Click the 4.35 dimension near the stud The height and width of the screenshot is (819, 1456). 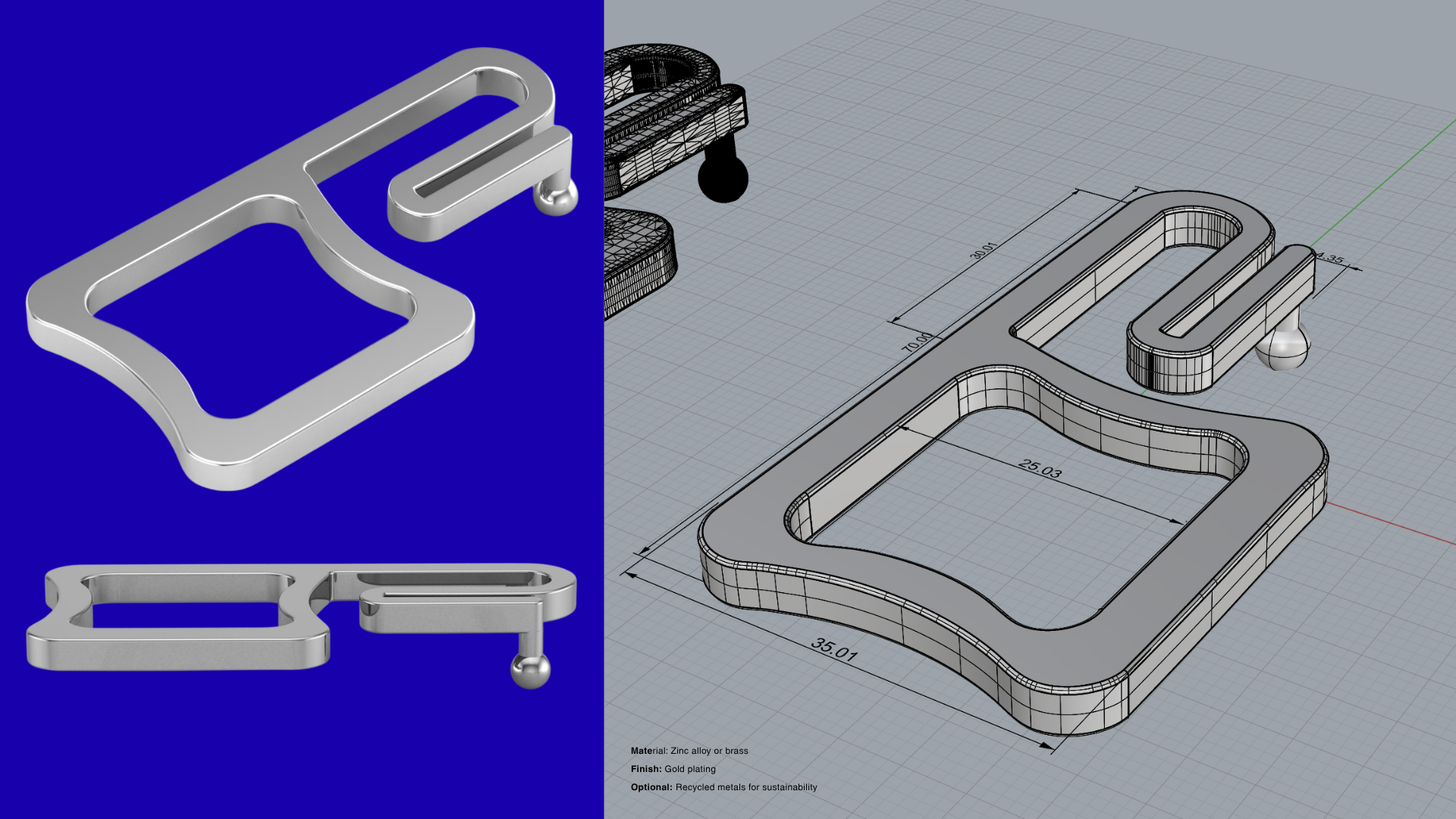[1329, 259]
